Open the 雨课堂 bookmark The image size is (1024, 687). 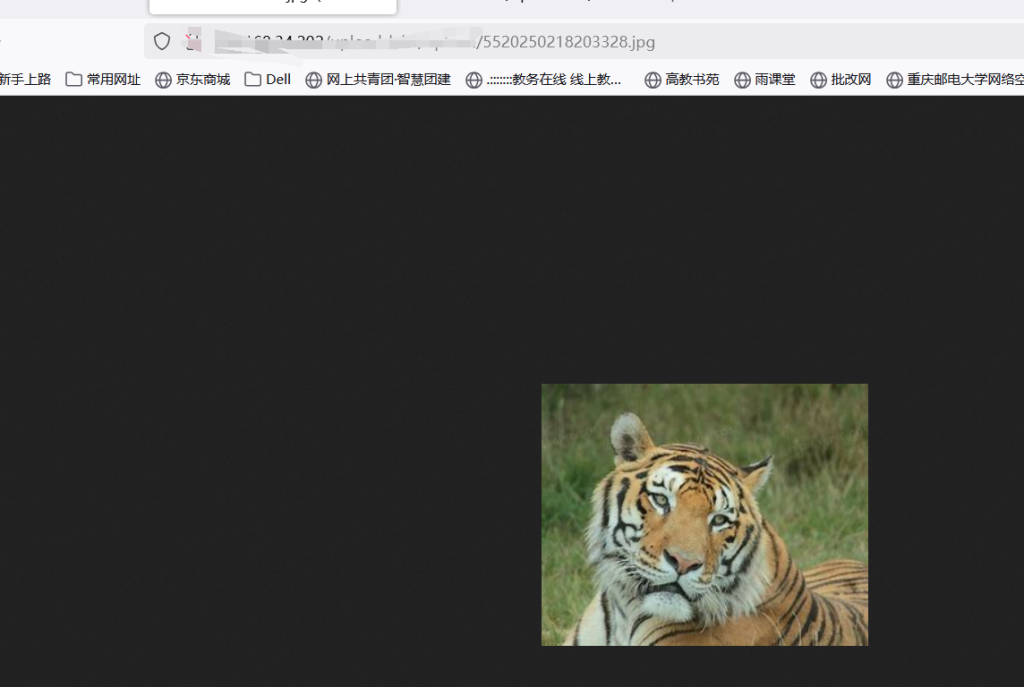tap(765, 80)
